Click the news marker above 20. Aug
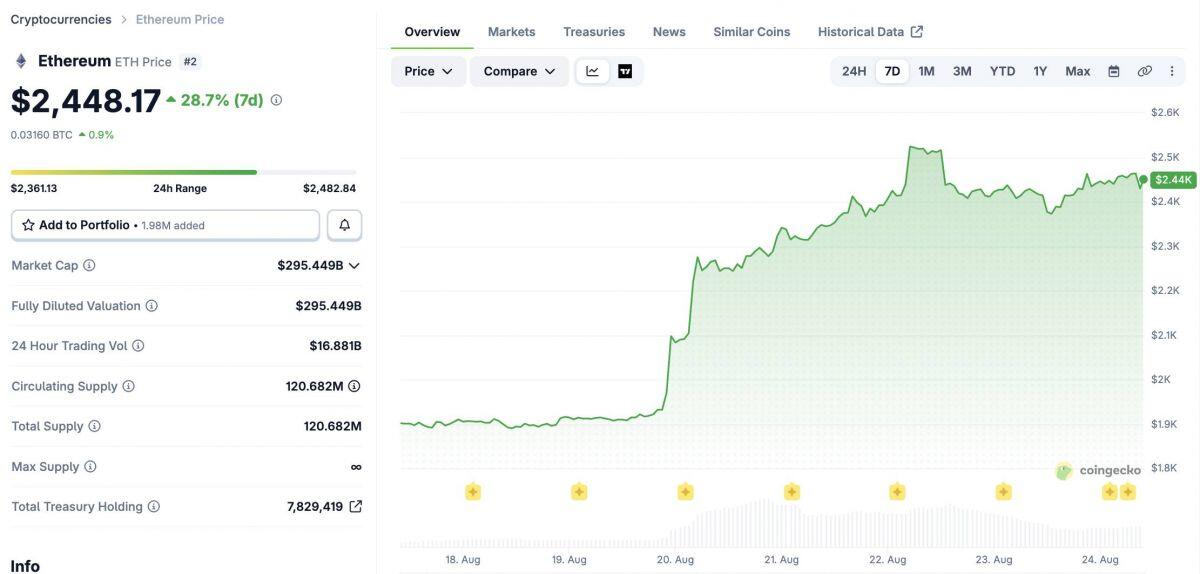 click(x=685, y=491)
